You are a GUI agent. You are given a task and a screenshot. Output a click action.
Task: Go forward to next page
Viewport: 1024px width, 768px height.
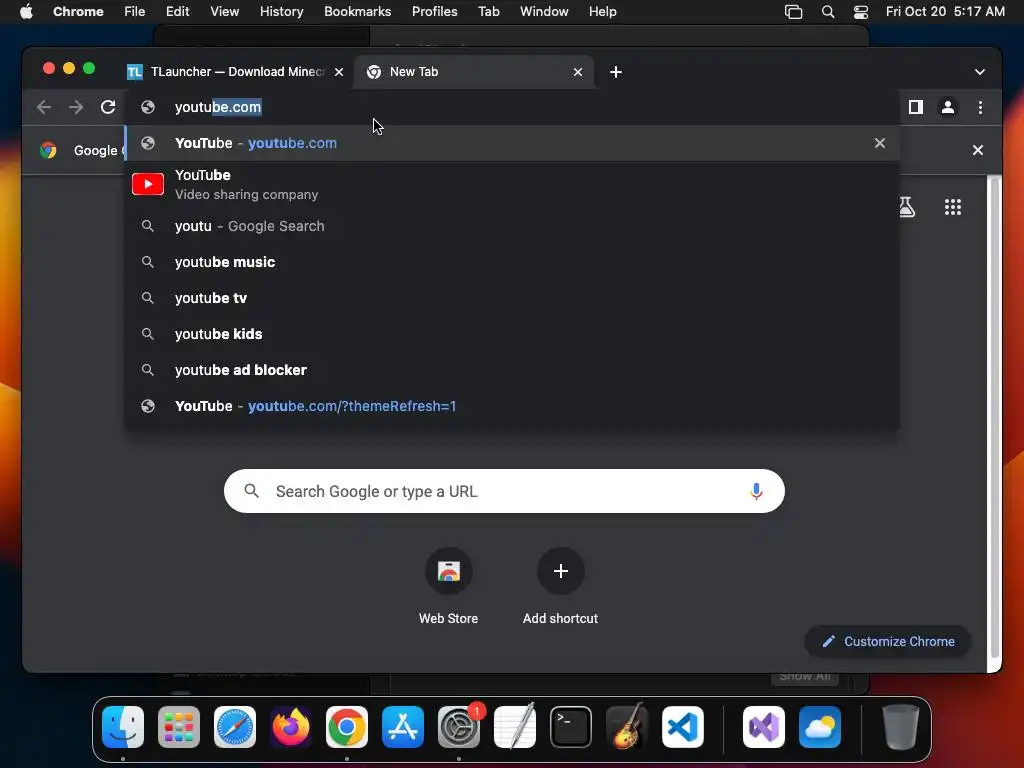pos(76,107)
